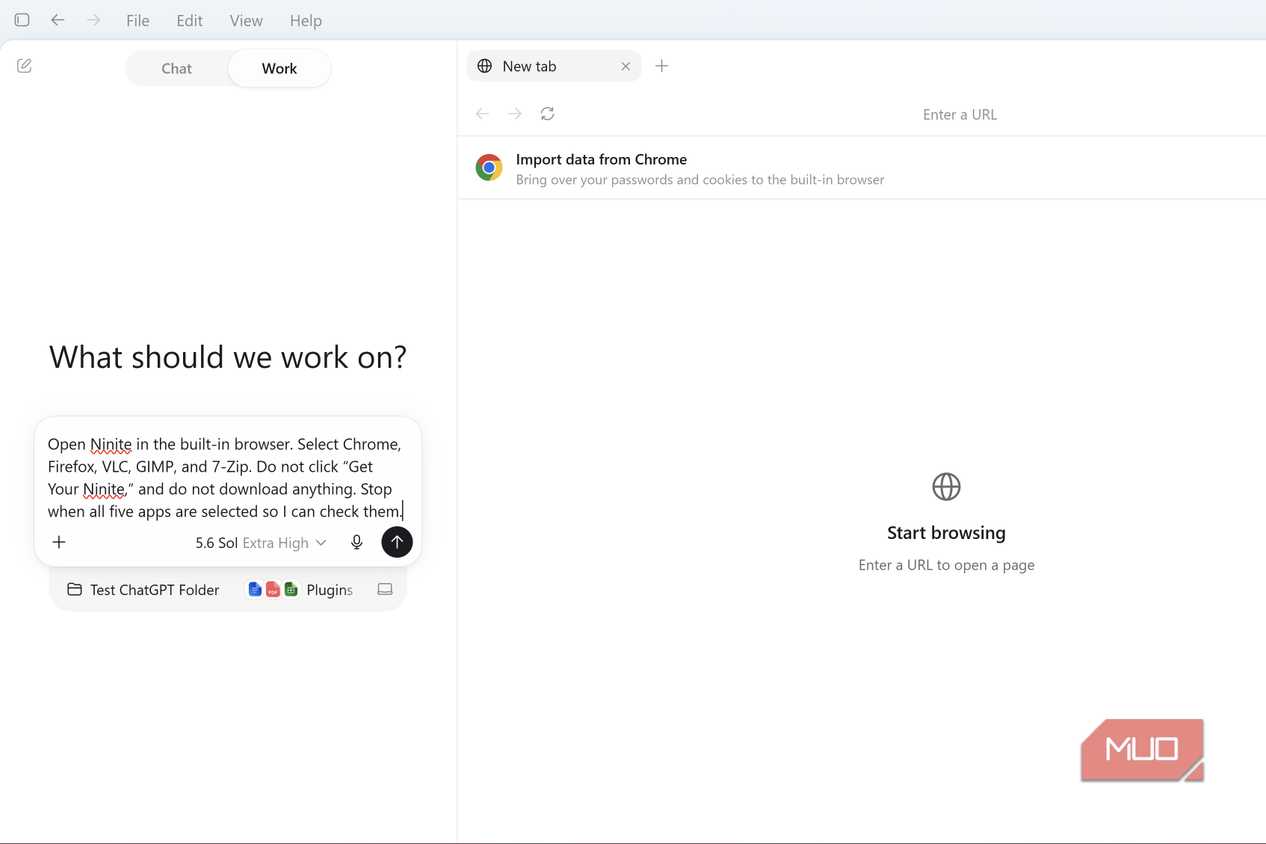Screen dimensions: 1266x844
Task: Open attachments with the plus icon
Action: pyautogui.click(x=59, y=542)
